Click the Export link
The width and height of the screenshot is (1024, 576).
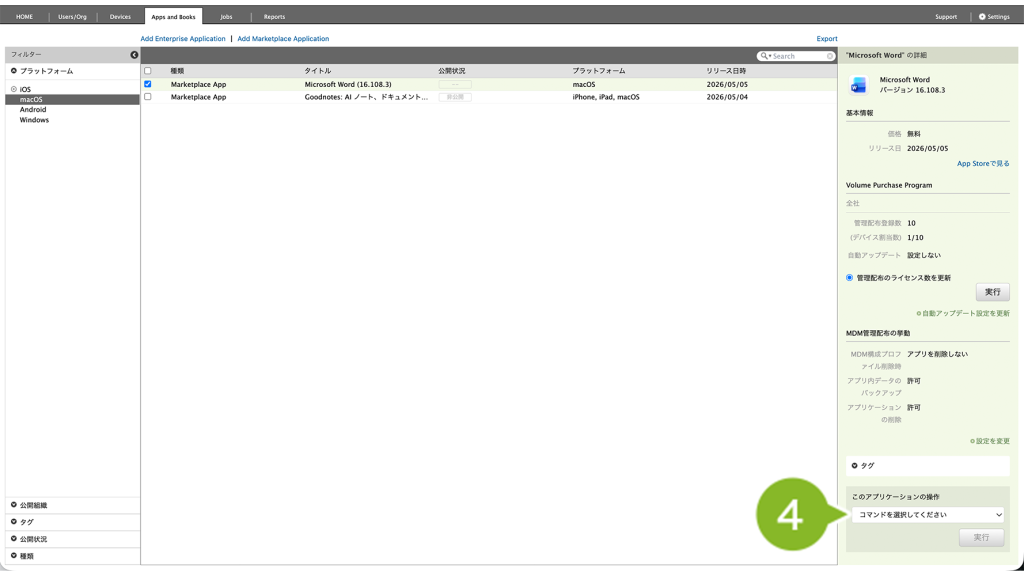[x=827, y=39]
